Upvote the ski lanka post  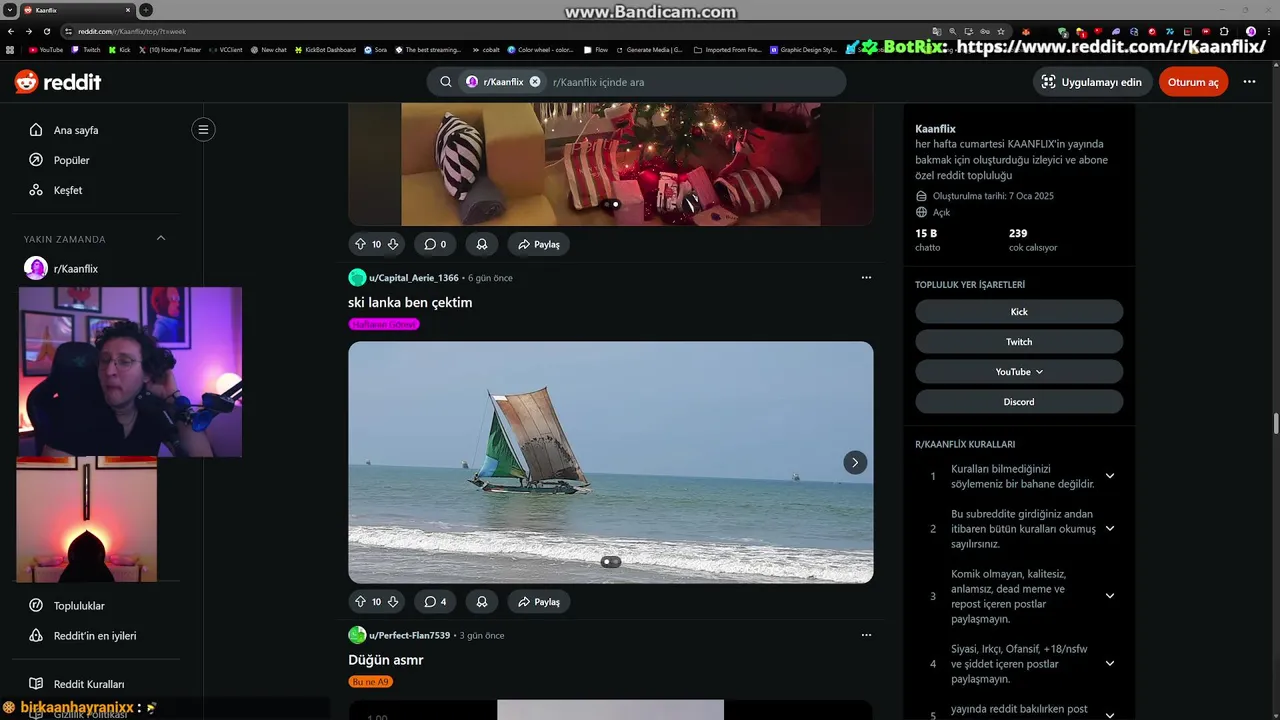[360, 602]
